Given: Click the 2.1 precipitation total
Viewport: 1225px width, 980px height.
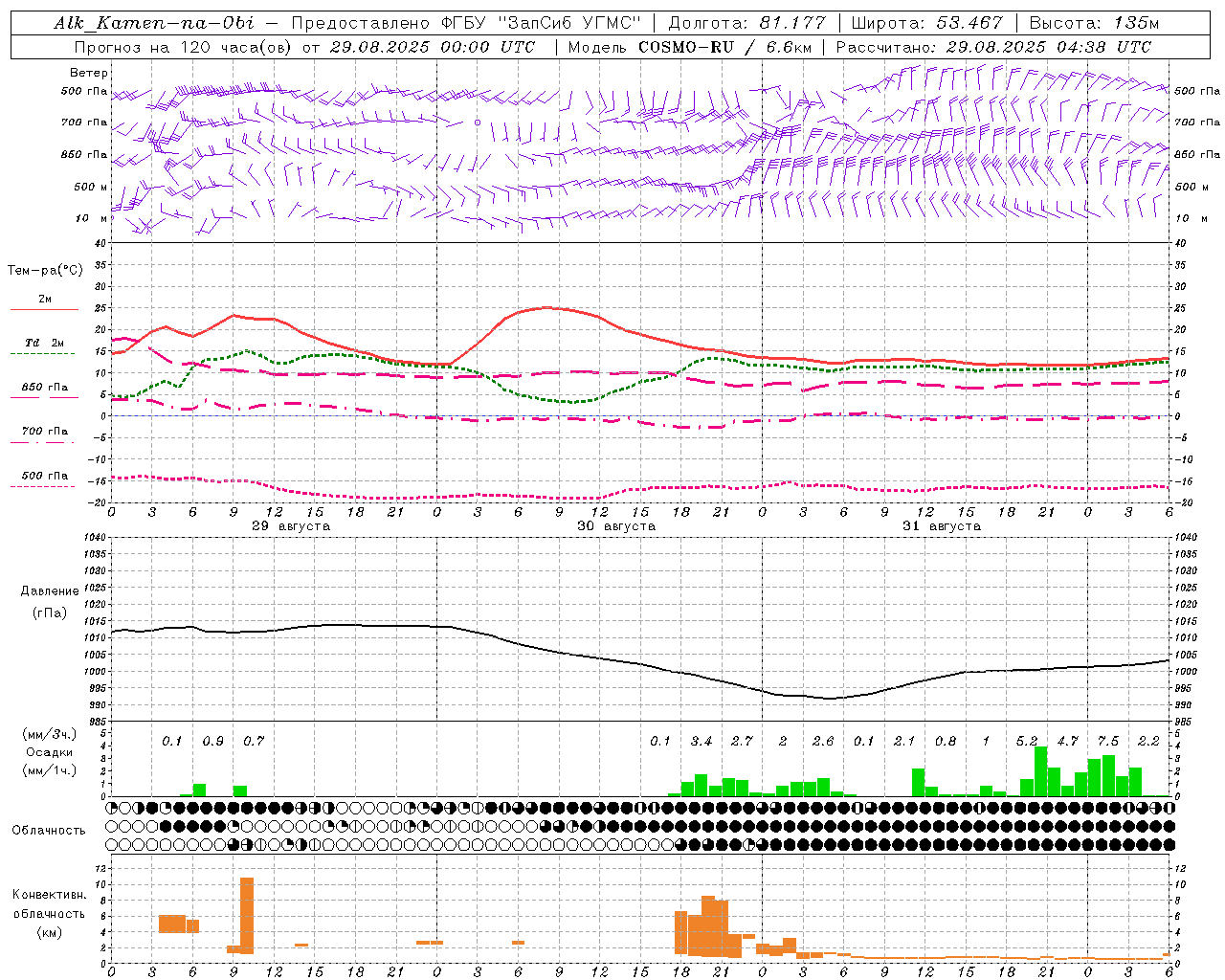Looking at the screenshot, I should 904,742.
